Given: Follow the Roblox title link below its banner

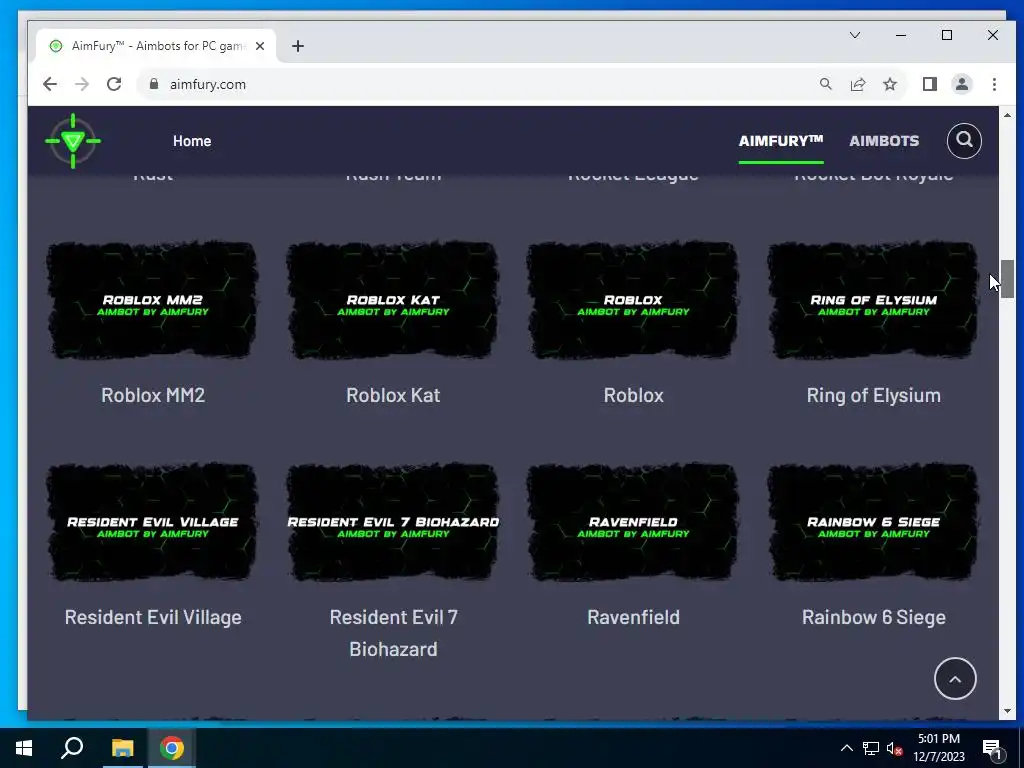Looking at the screenshot, I should [633, 395].
